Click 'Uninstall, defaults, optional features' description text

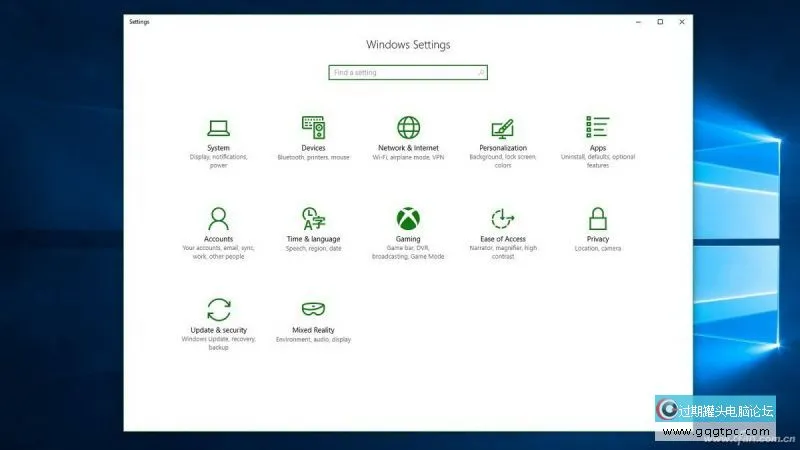[598, 161]
